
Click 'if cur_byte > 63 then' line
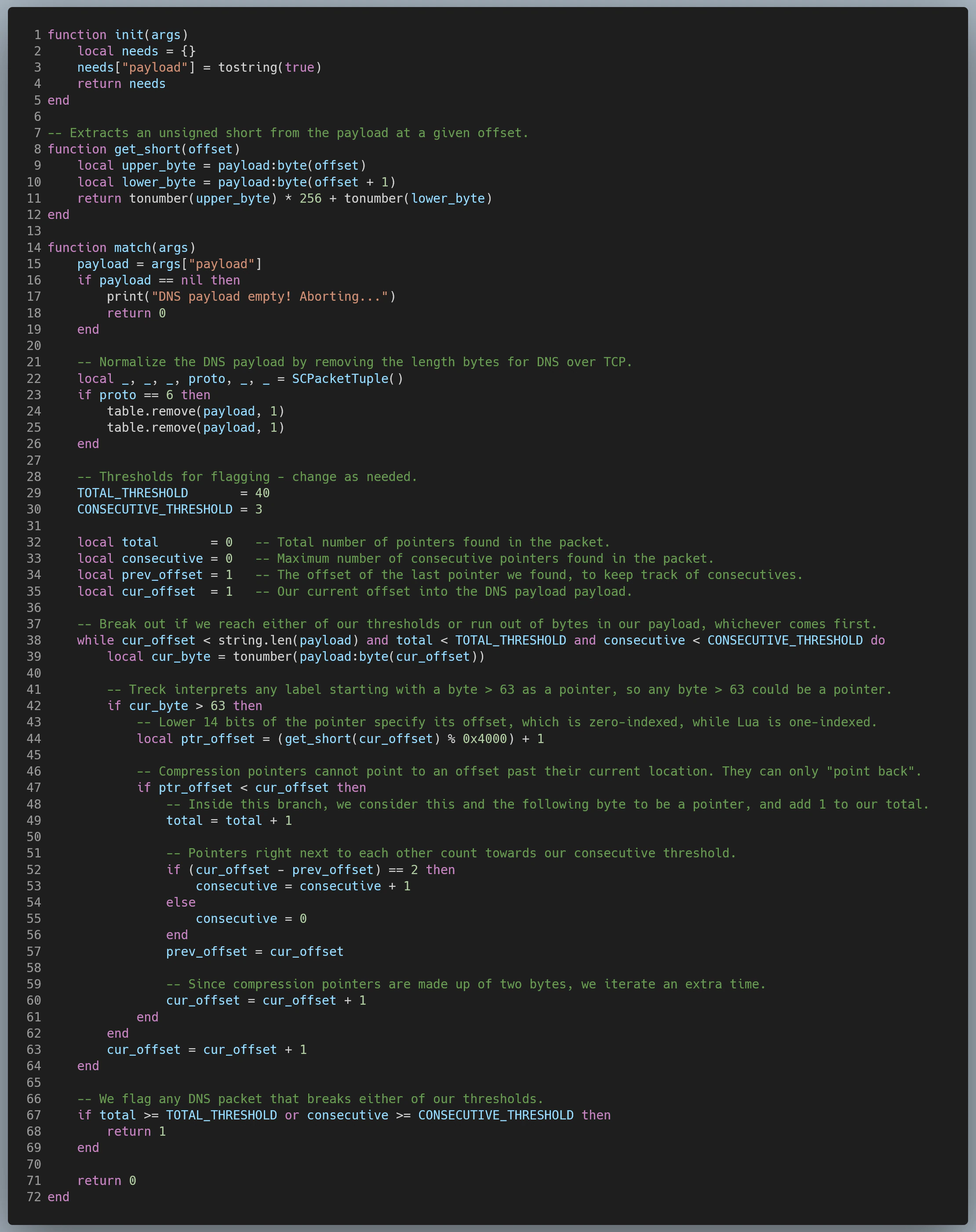[185, 706]
